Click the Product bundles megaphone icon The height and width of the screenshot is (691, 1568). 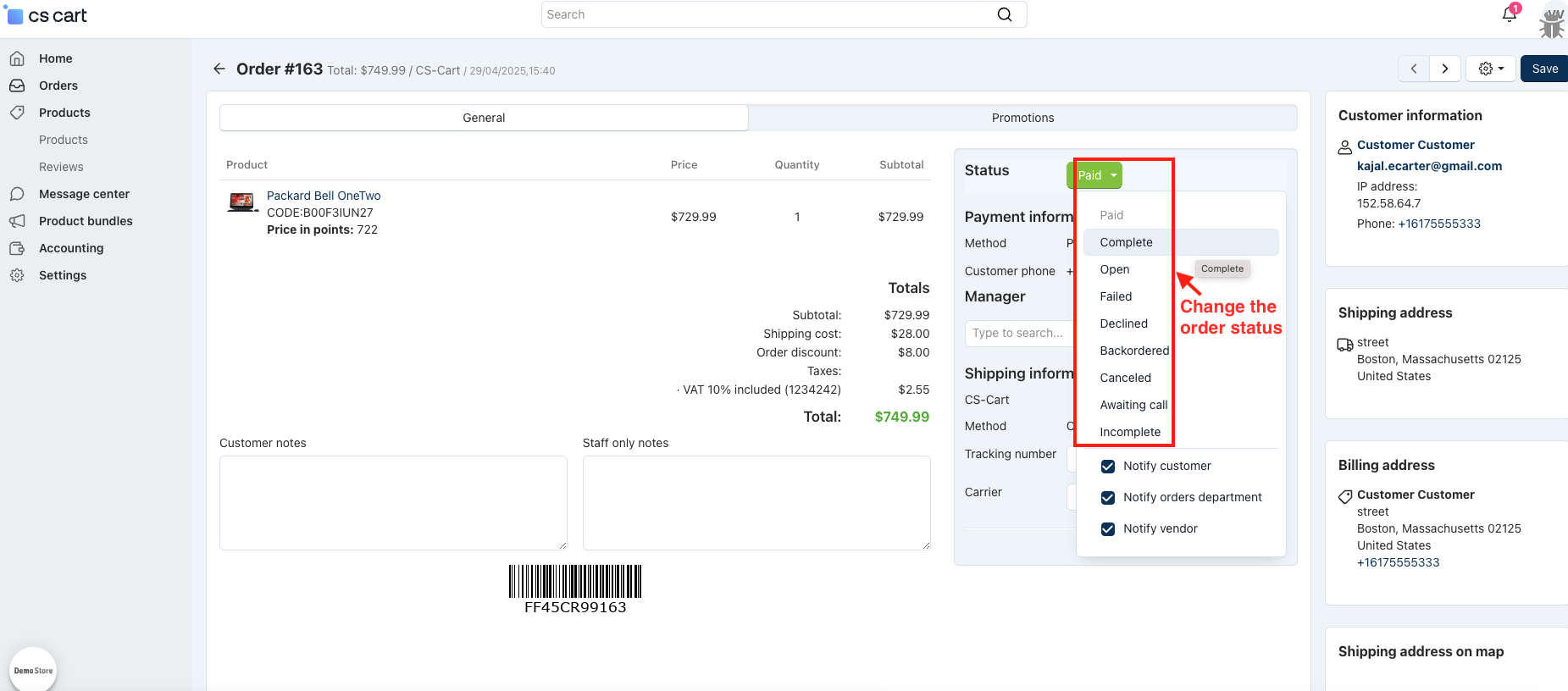tap(17, 221)
